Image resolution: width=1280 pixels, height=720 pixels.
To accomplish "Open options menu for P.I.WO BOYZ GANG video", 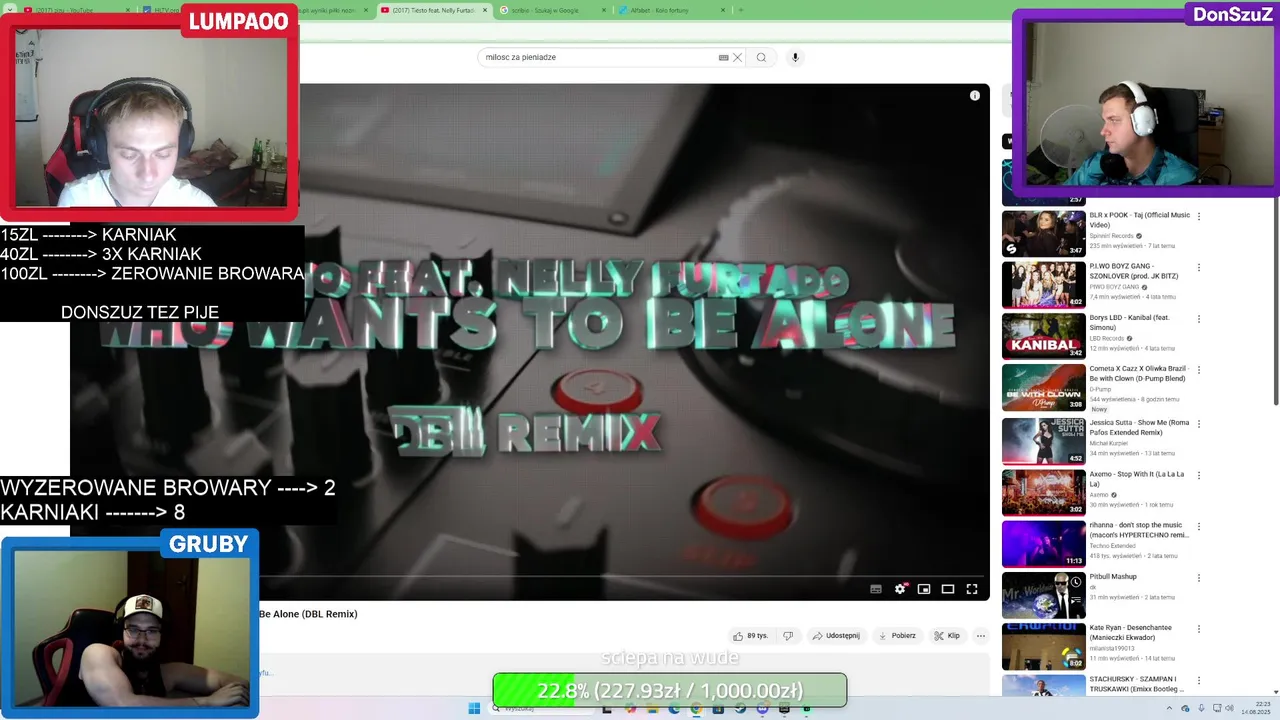I will tap(1199, 268).
